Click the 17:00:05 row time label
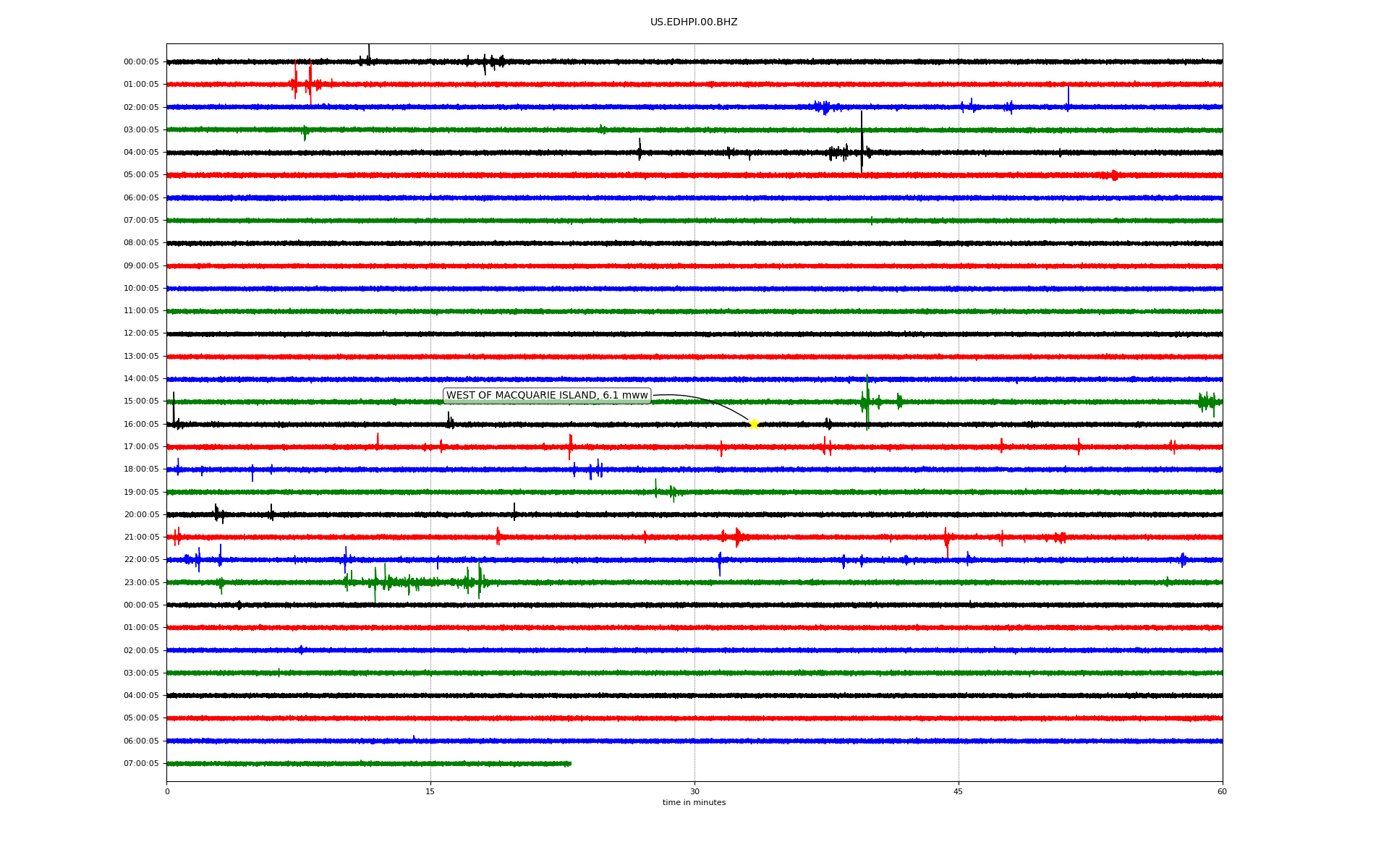1389x868 pixels. (x=141, y=447)
